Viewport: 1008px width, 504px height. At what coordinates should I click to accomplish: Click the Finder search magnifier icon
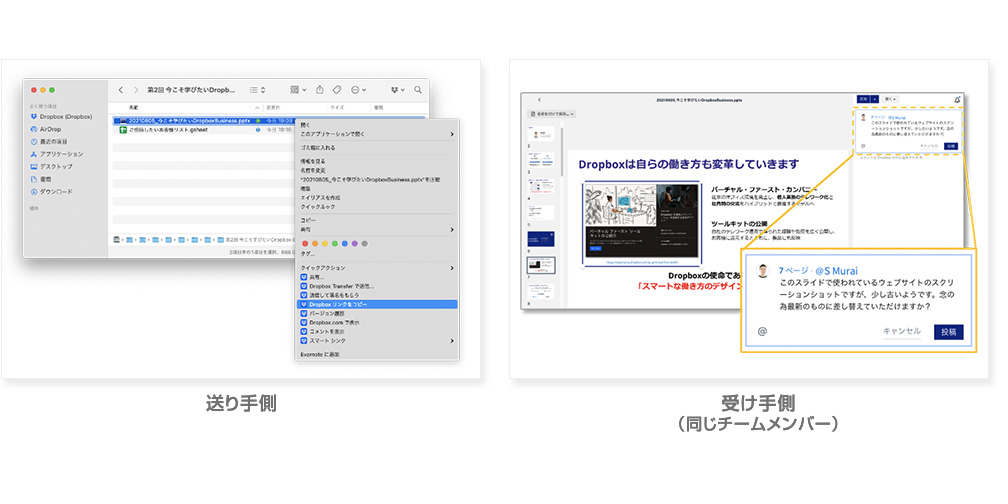click(417, 89)
